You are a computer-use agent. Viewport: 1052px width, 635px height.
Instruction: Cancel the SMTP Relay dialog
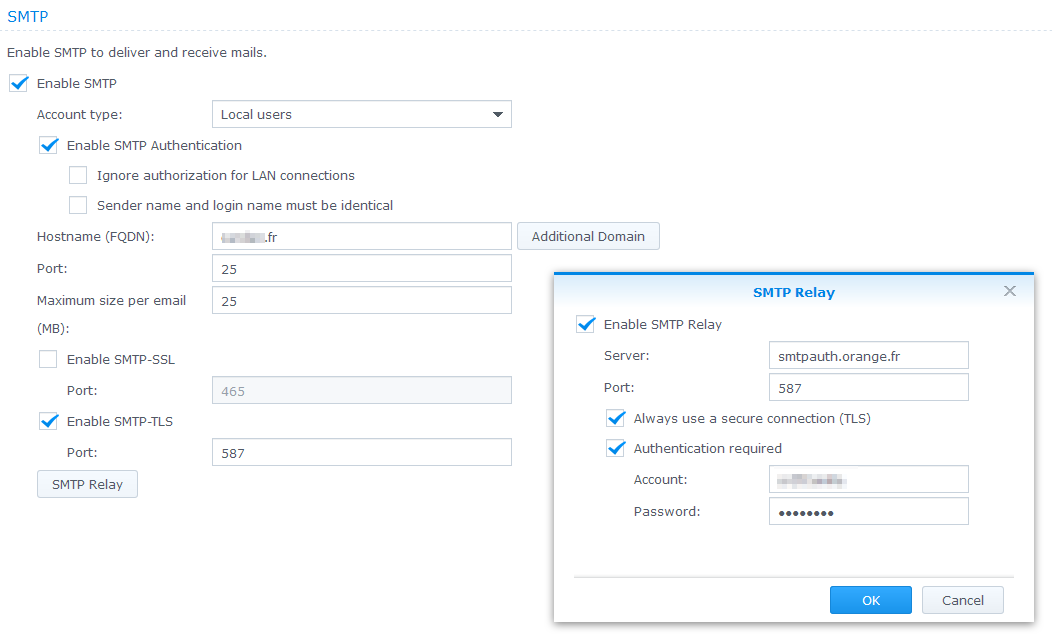(962, 600)
